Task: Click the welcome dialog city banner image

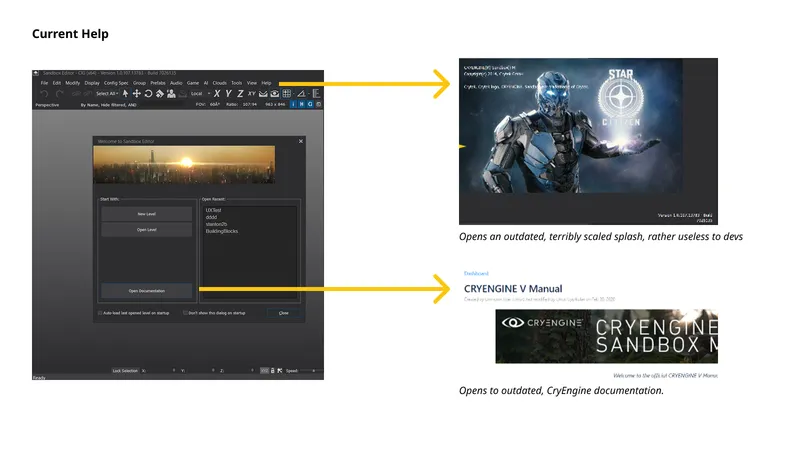Action: [x=184, y=164]
